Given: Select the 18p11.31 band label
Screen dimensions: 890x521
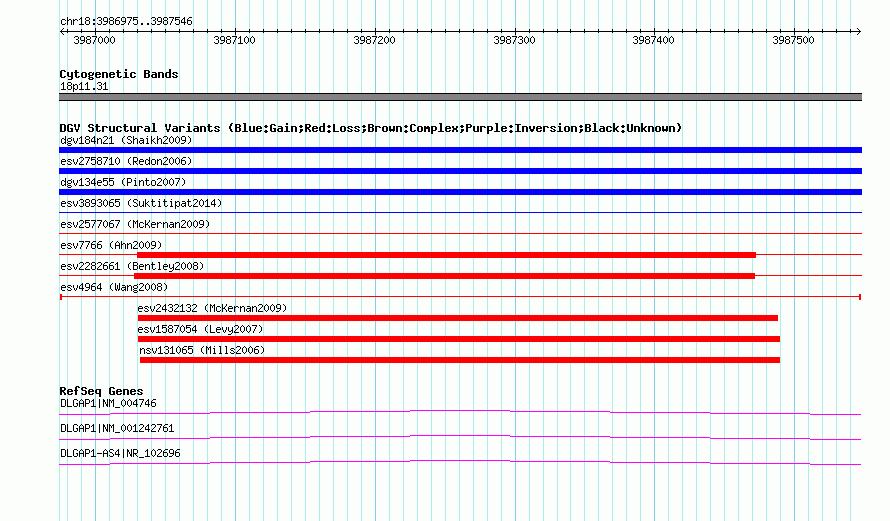Looking at the screenshot, I should (84, 86).
